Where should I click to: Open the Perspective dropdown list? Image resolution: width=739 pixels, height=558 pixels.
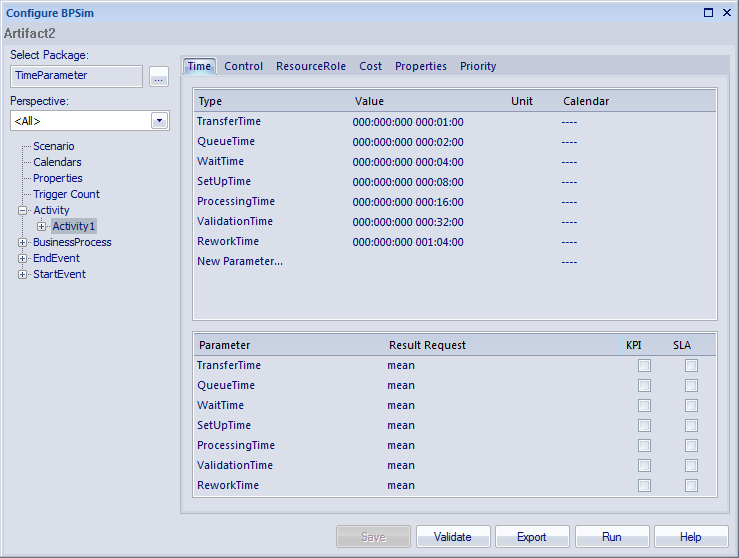[159, 121]
